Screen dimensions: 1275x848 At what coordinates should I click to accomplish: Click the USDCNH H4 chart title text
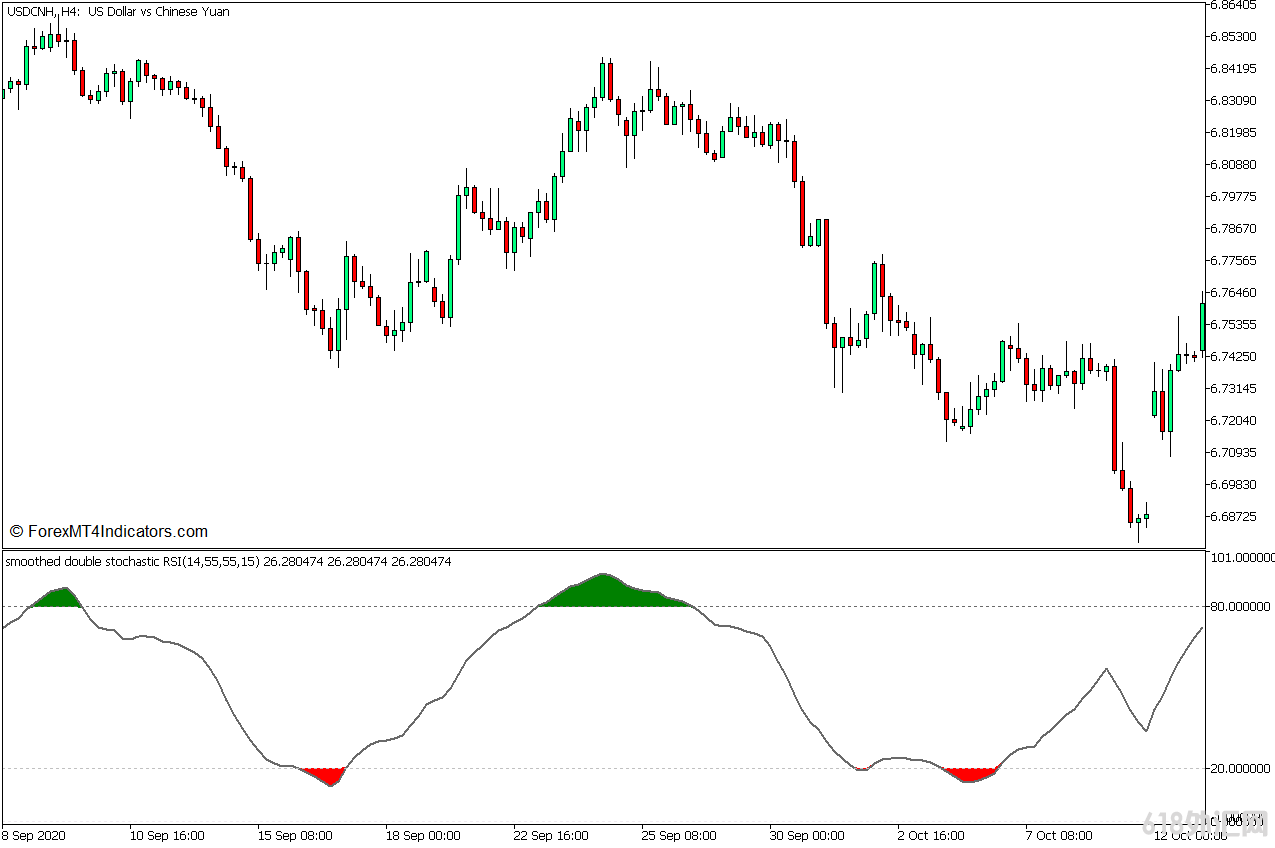115,11
